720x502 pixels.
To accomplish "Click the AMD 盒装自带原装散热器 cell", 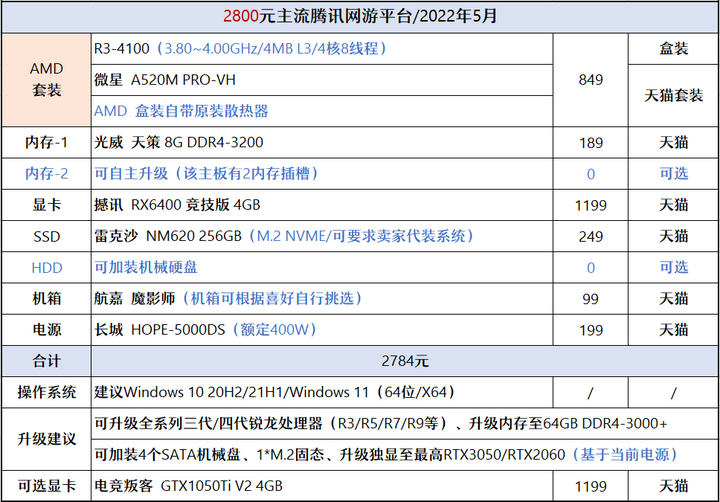I will pyautogui.click(x=322, y=111).
